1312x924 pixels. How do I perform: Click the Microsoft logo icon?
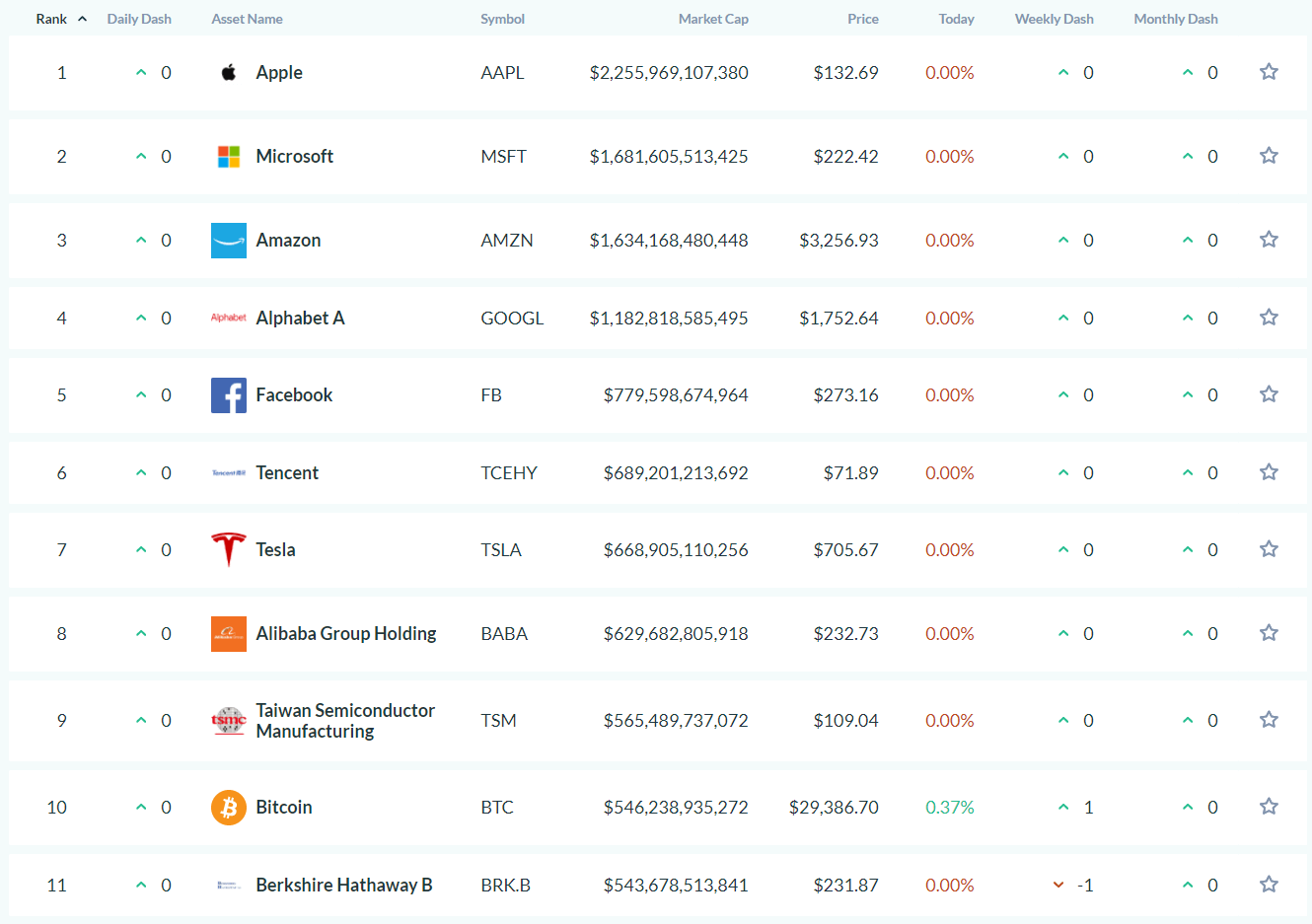[229, 157]
